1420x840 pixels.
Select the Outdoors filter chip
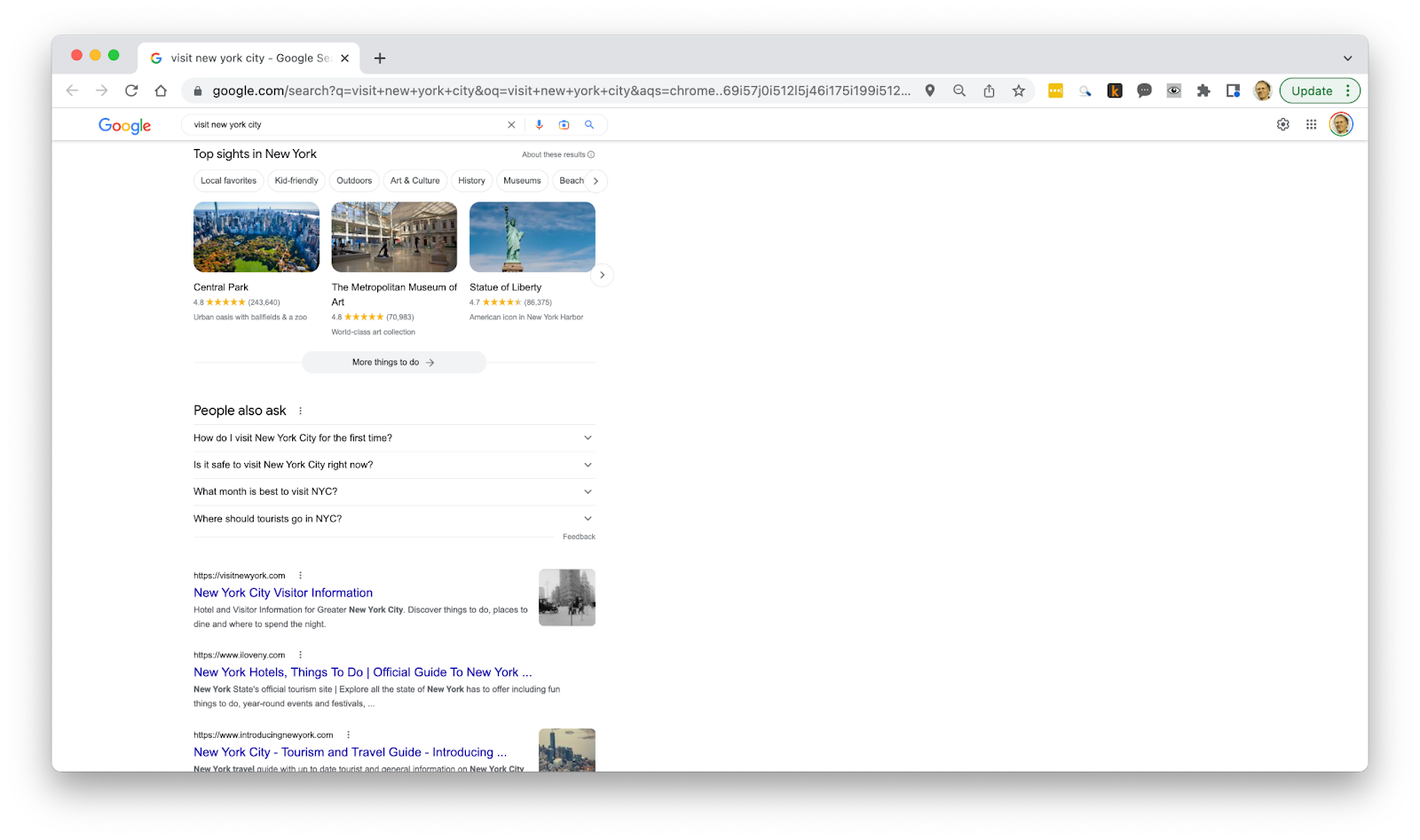pos(354,181)
